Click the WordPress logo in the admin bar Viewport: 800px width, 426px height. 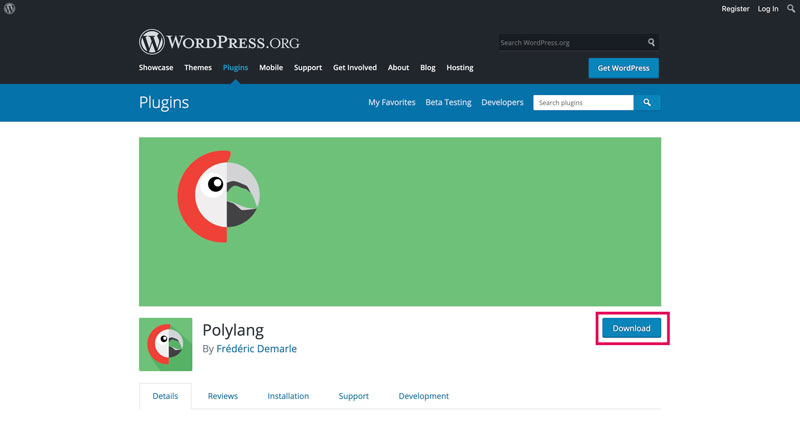9,9
